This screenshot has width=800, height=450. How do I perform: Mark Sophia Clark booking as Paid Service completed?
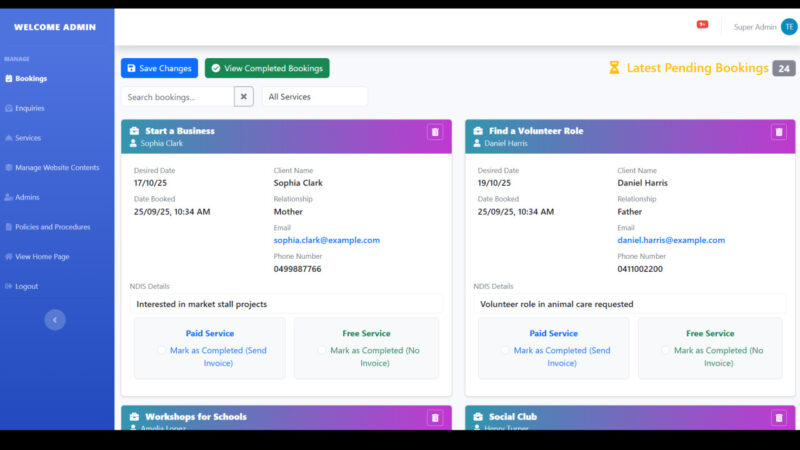pyautogui.click(x=162, y=351)
